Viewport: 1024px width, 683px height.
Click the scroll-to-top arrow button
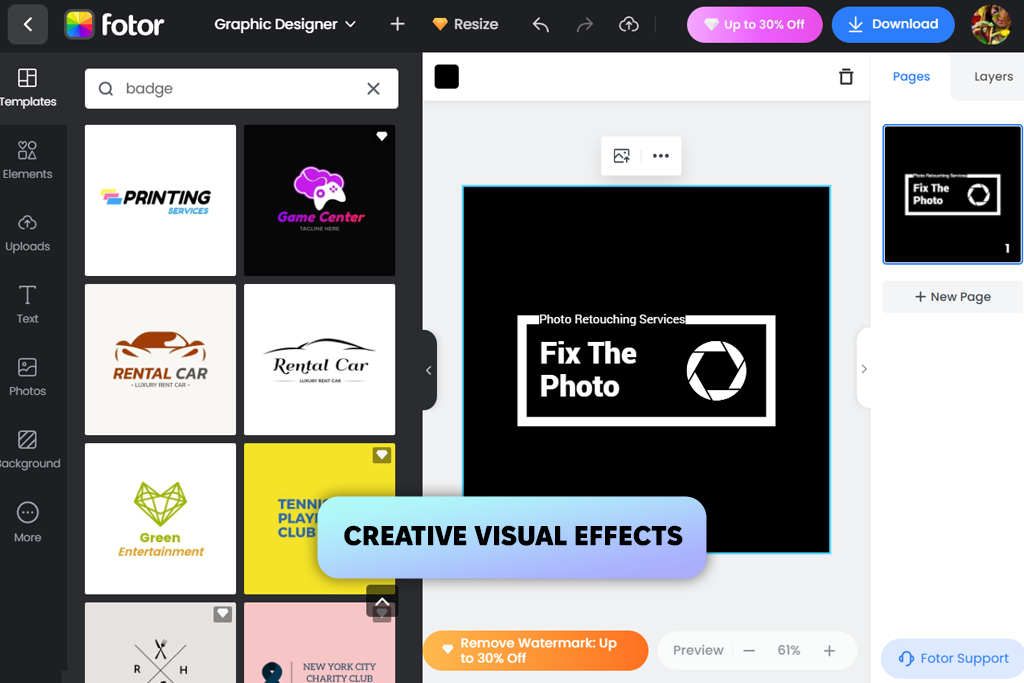coord(382,601)
